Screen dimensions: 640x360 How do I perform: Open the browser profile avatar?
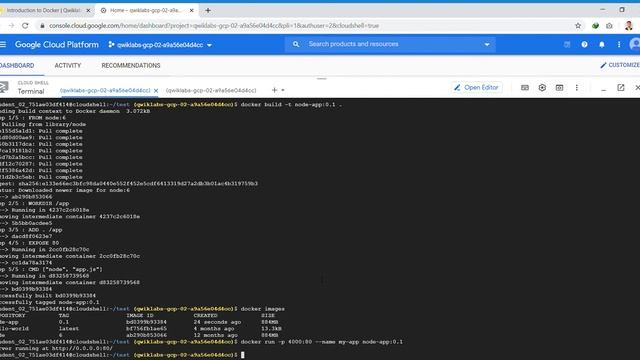[x=628, y=26]
